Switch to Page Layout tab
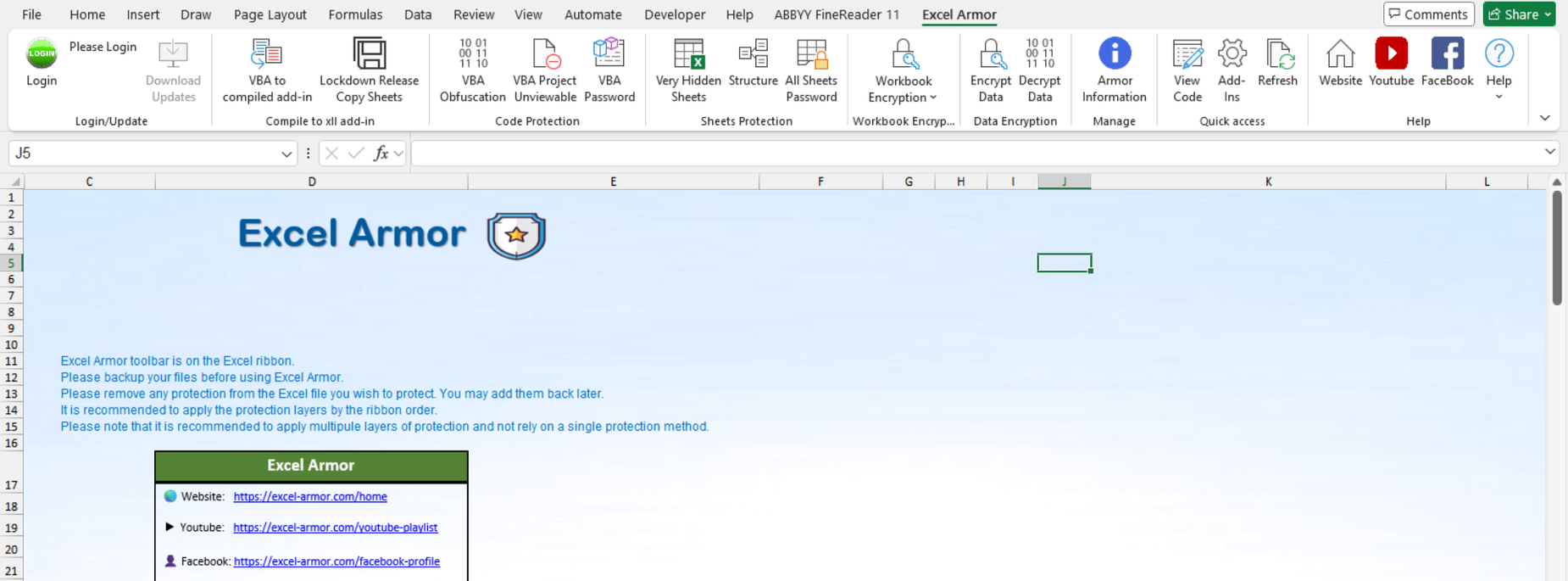 (270, 14)
